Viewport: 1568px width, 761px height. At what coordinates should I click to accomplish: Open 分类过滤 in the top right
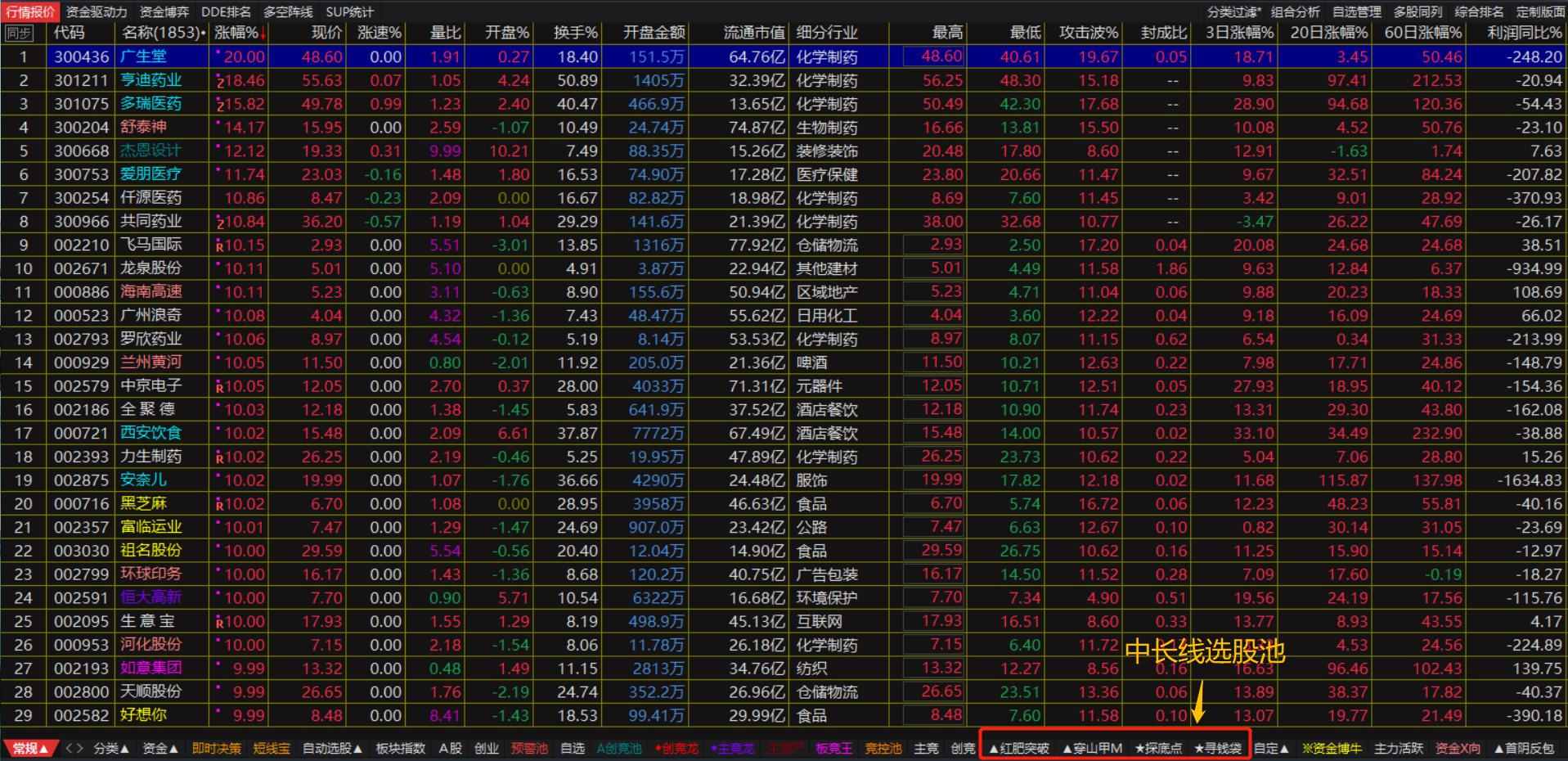[1234, 11]
